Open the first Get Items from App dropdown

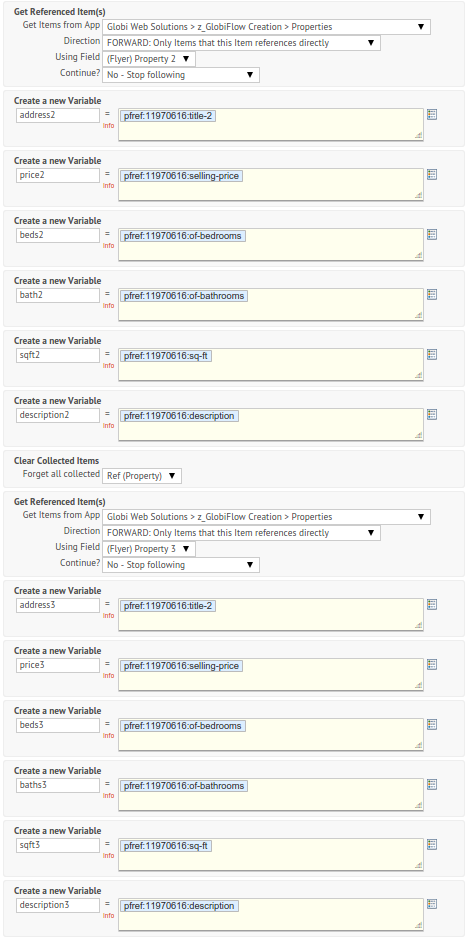pyautogui.click(x=267, y=27)
